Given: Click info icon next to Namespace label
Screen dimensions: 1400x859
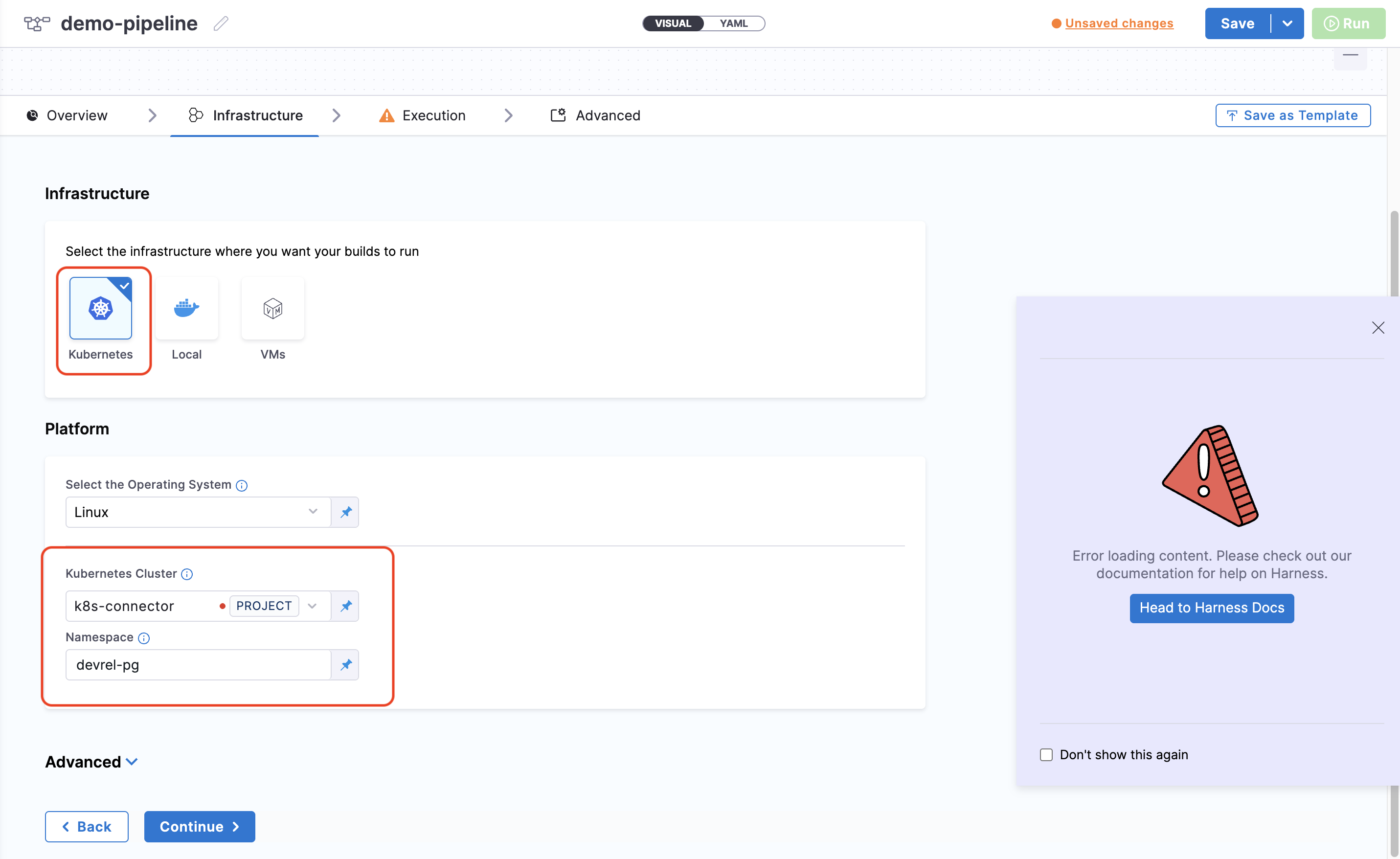Looking at the screenshot, I should [x=144, y=638].
